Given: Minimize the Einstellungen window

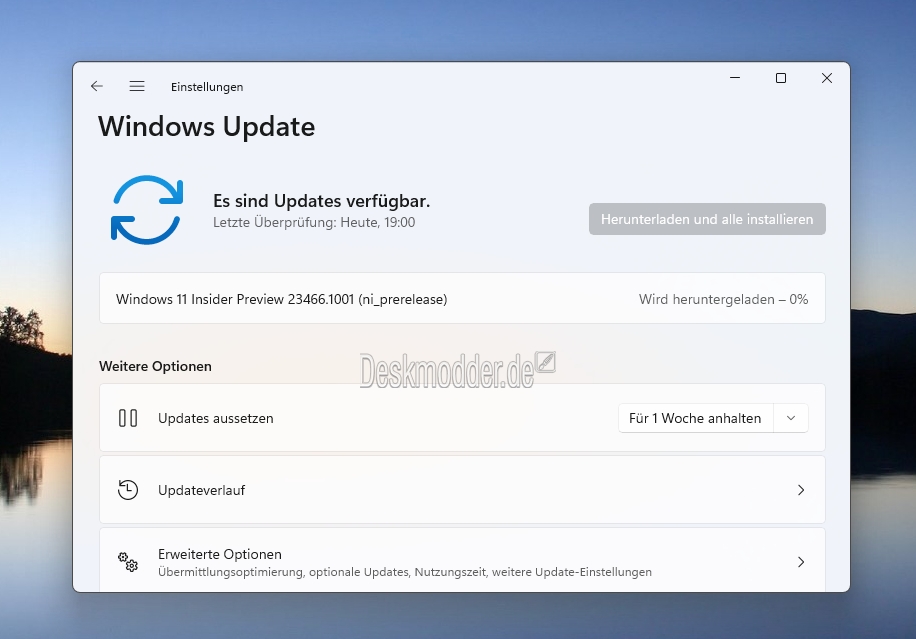Looking at the screenshot, I should click(735, 78).
